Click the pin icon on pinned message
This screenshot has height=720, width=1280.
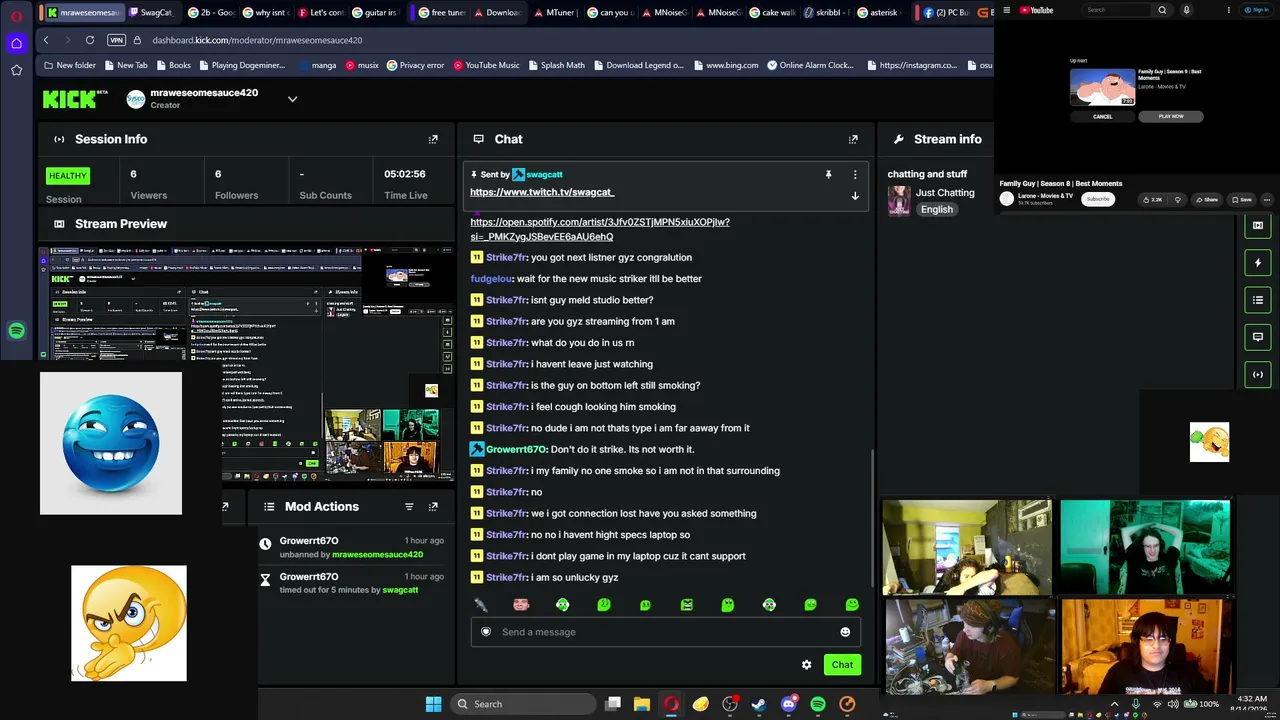pyautogui.click(x=828, y=175)
